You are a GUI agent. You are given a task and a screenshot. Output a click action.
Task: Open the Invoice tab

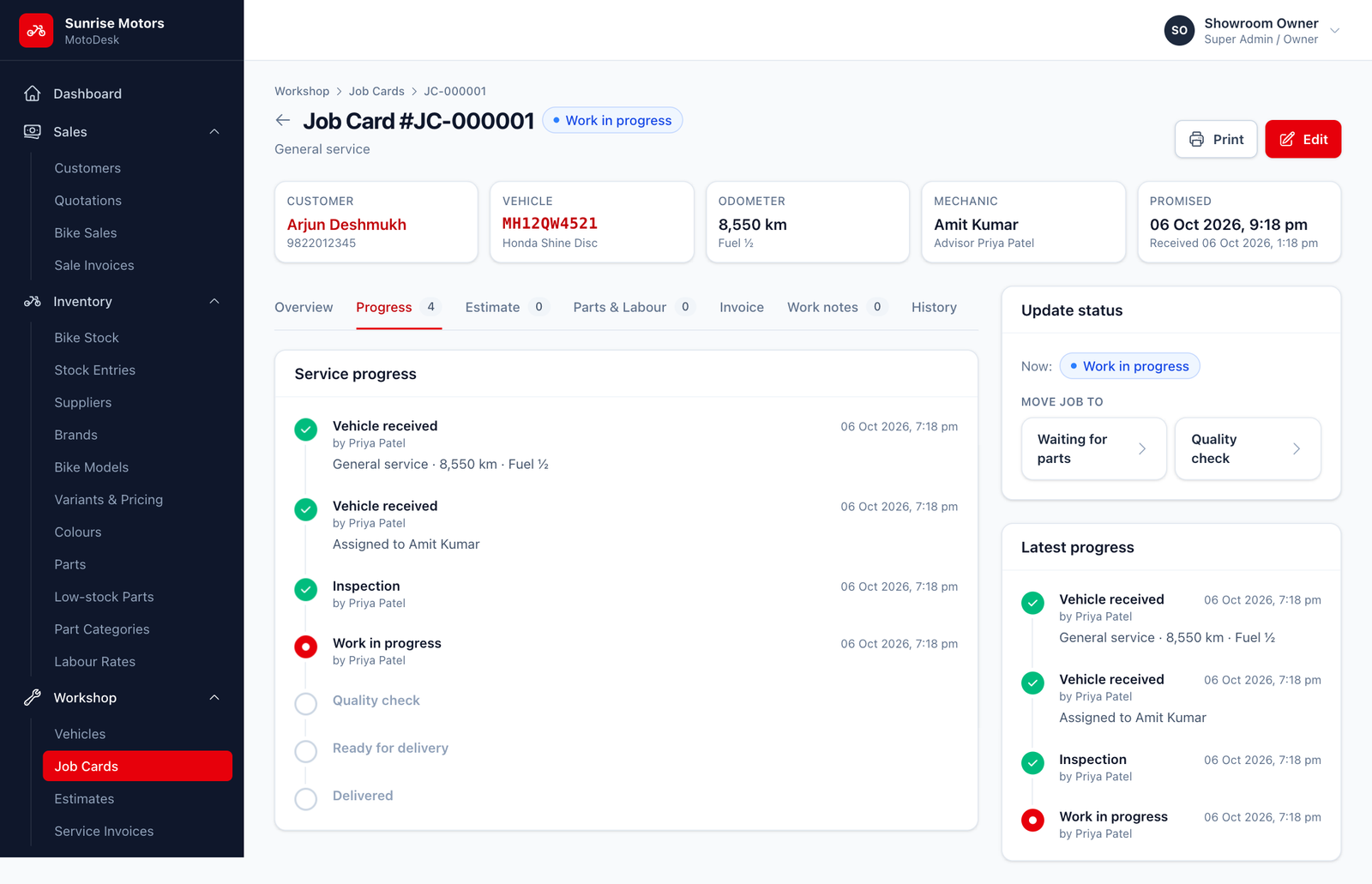742,307
